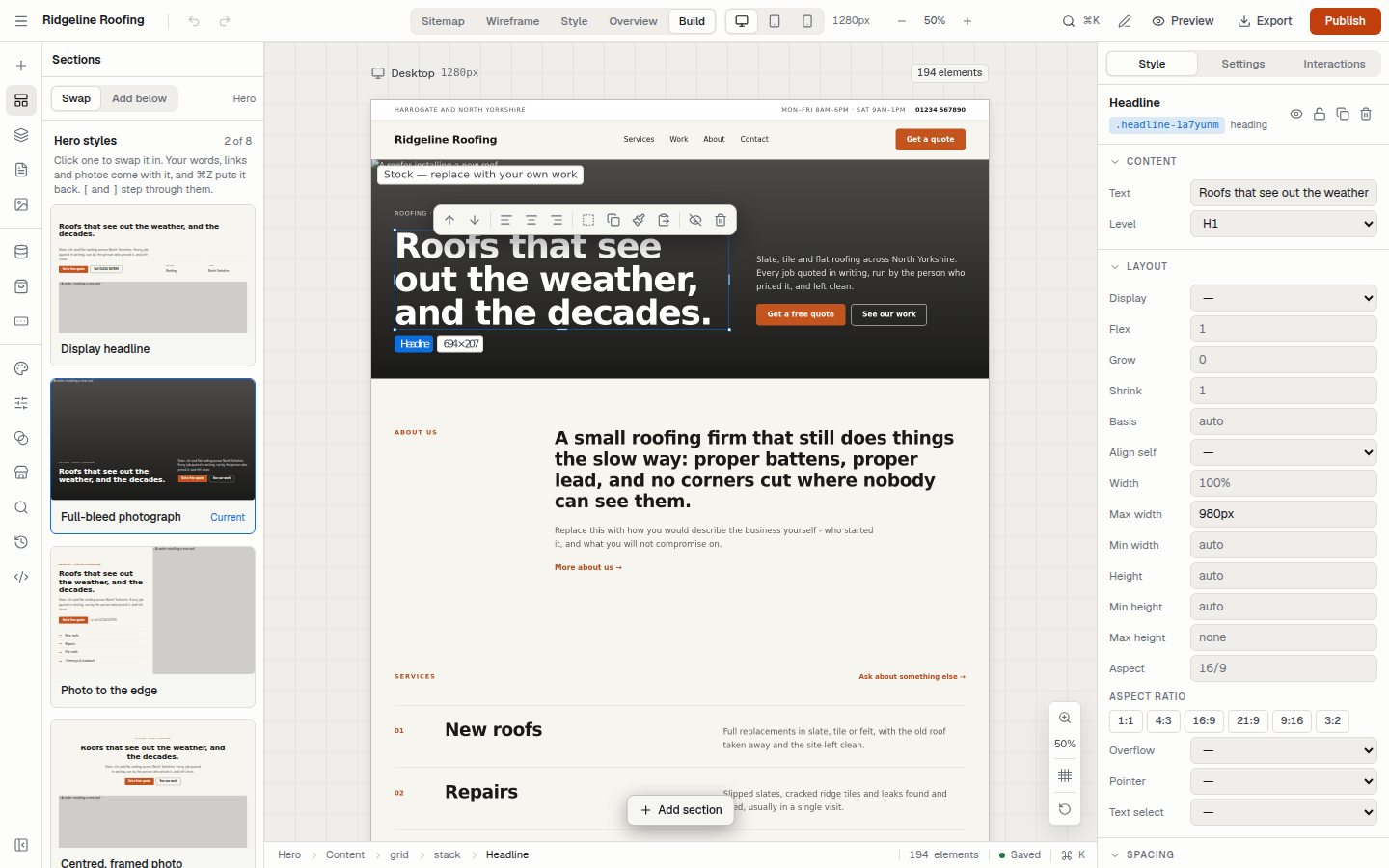Image resolution: width=1389 pixels, height=868 pixels.
Task: Open the Align self dropdown
Action: point(1283,452)
